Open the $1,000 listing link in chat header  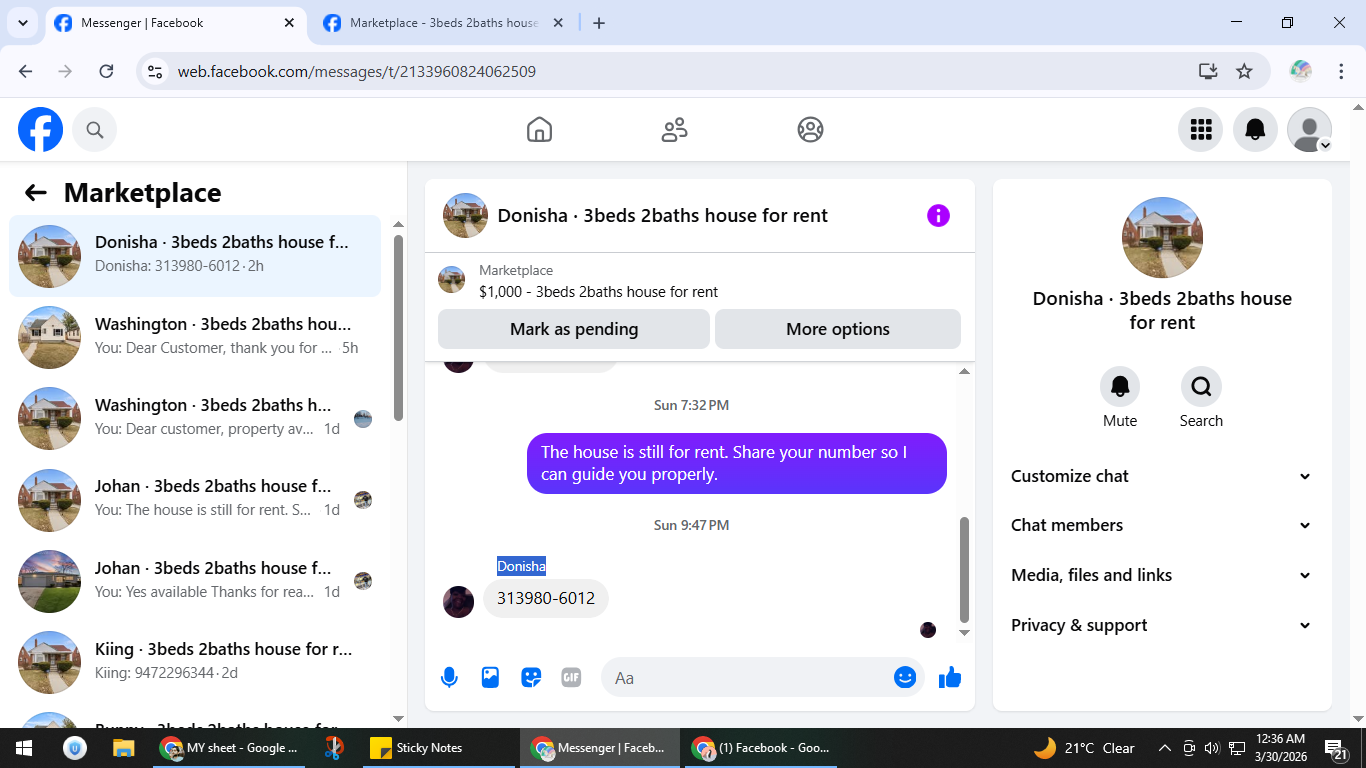598,292
